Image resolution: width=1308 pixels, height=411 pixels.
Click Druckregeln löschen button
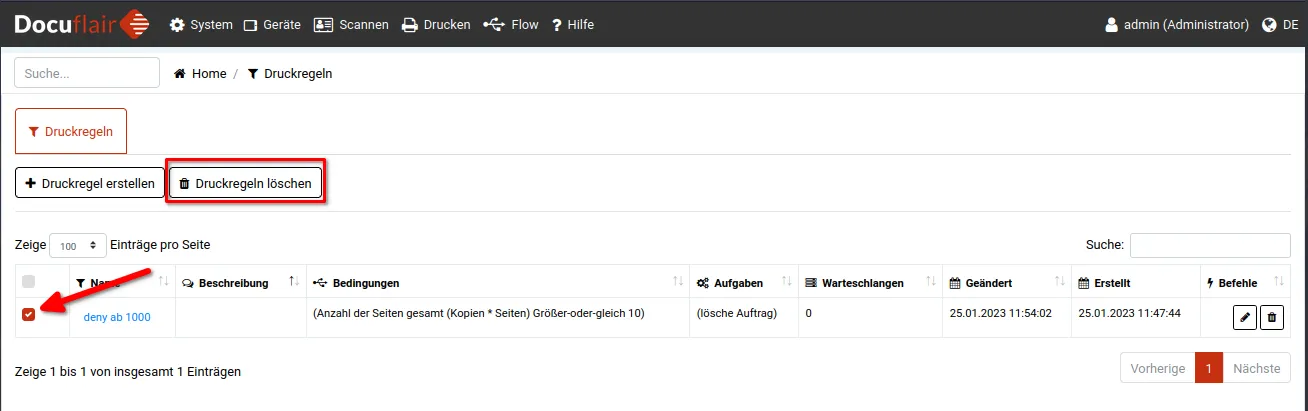245,184
